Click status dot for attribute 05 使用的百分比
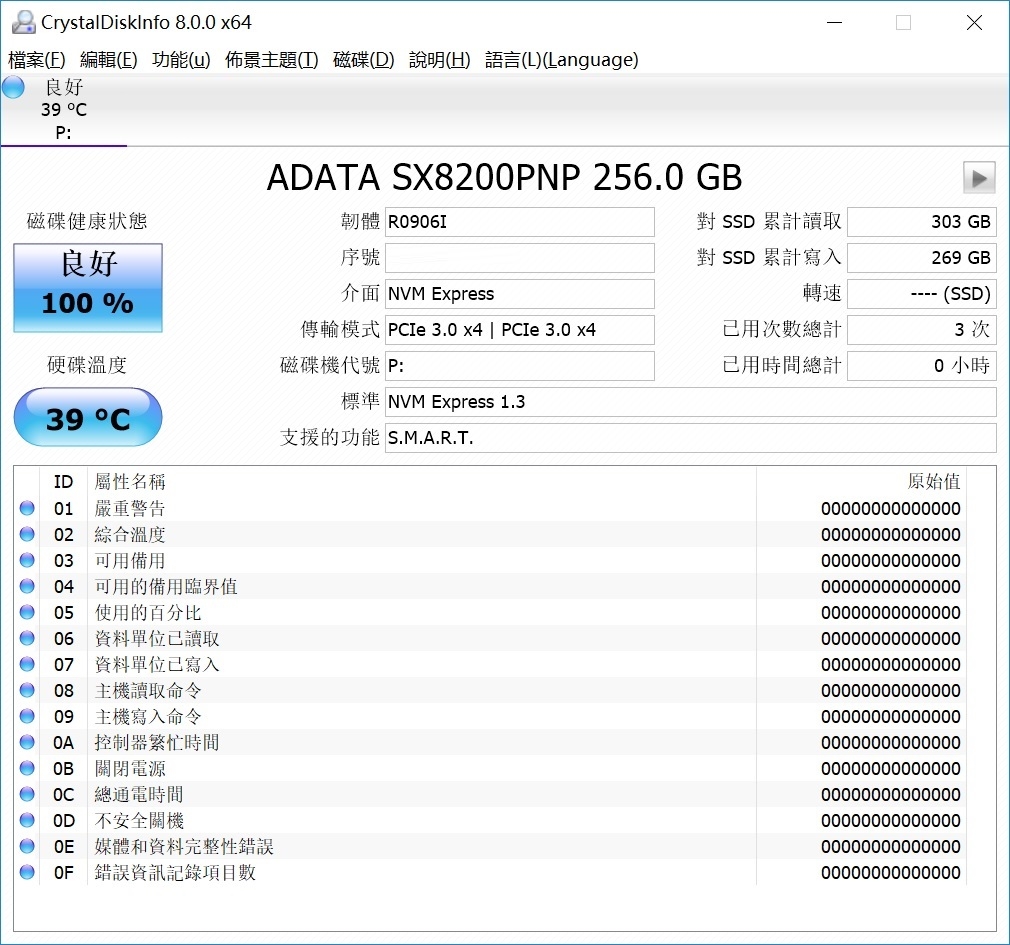 point(27,612)
